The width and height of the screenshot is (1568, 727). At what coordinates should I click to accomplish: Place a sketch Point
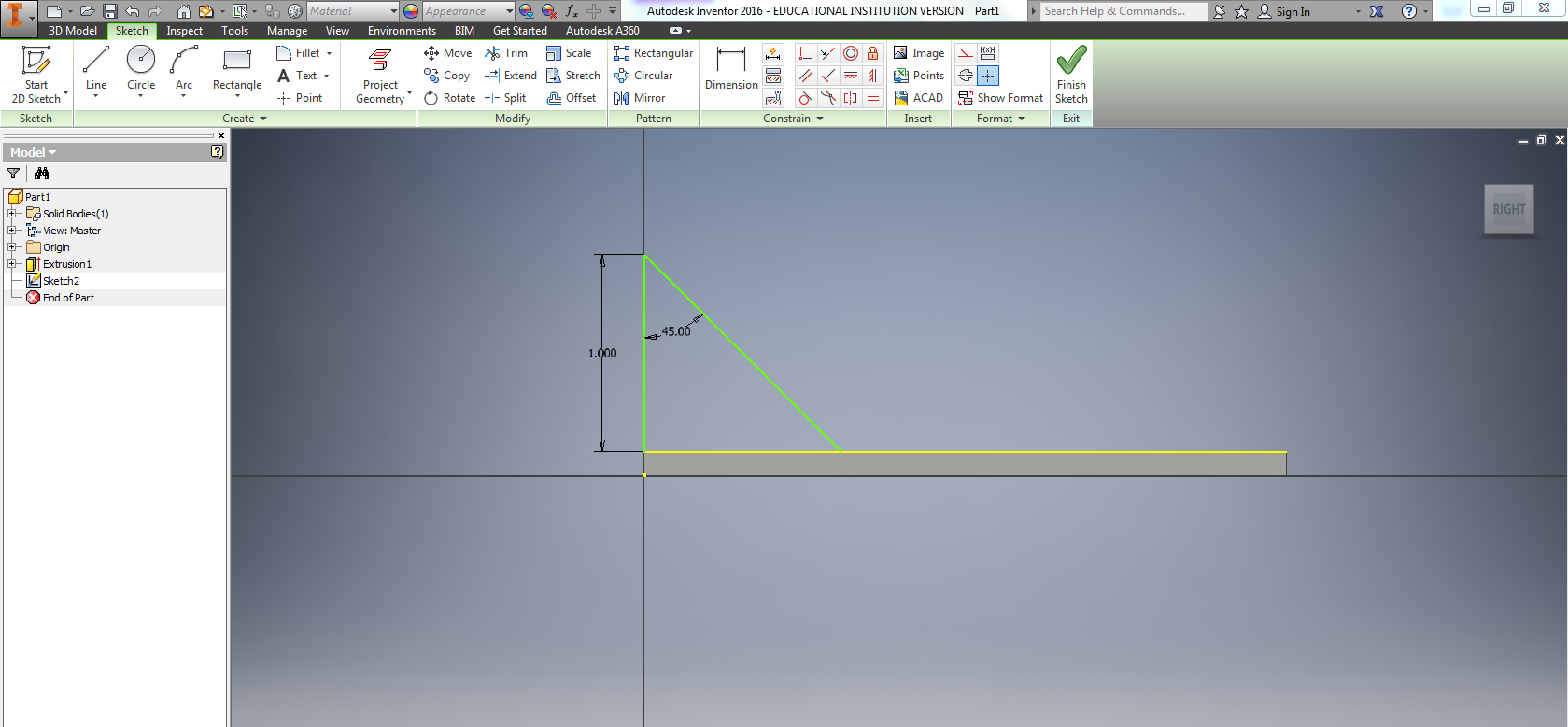tap(300, 98)
